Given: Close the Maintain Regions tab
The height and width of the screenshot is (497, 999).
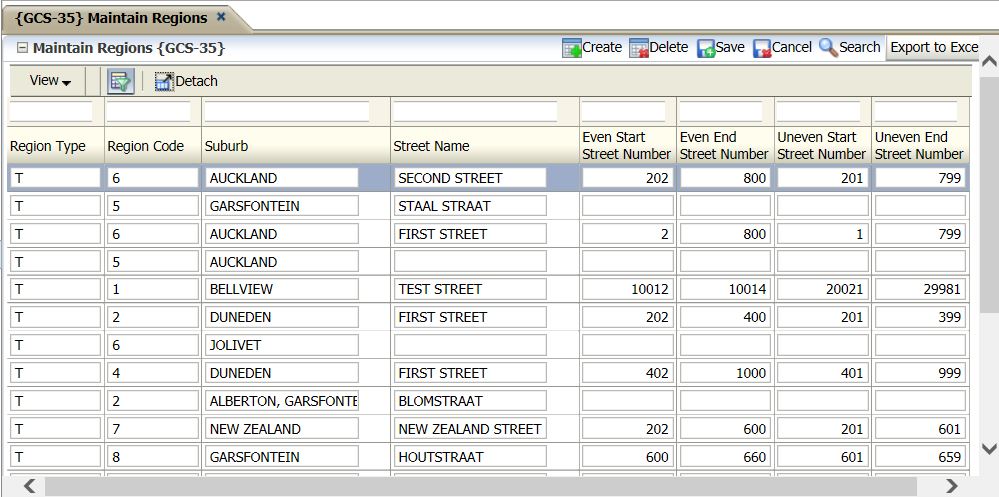Looking at the screenshot, I should click(221, 17).
